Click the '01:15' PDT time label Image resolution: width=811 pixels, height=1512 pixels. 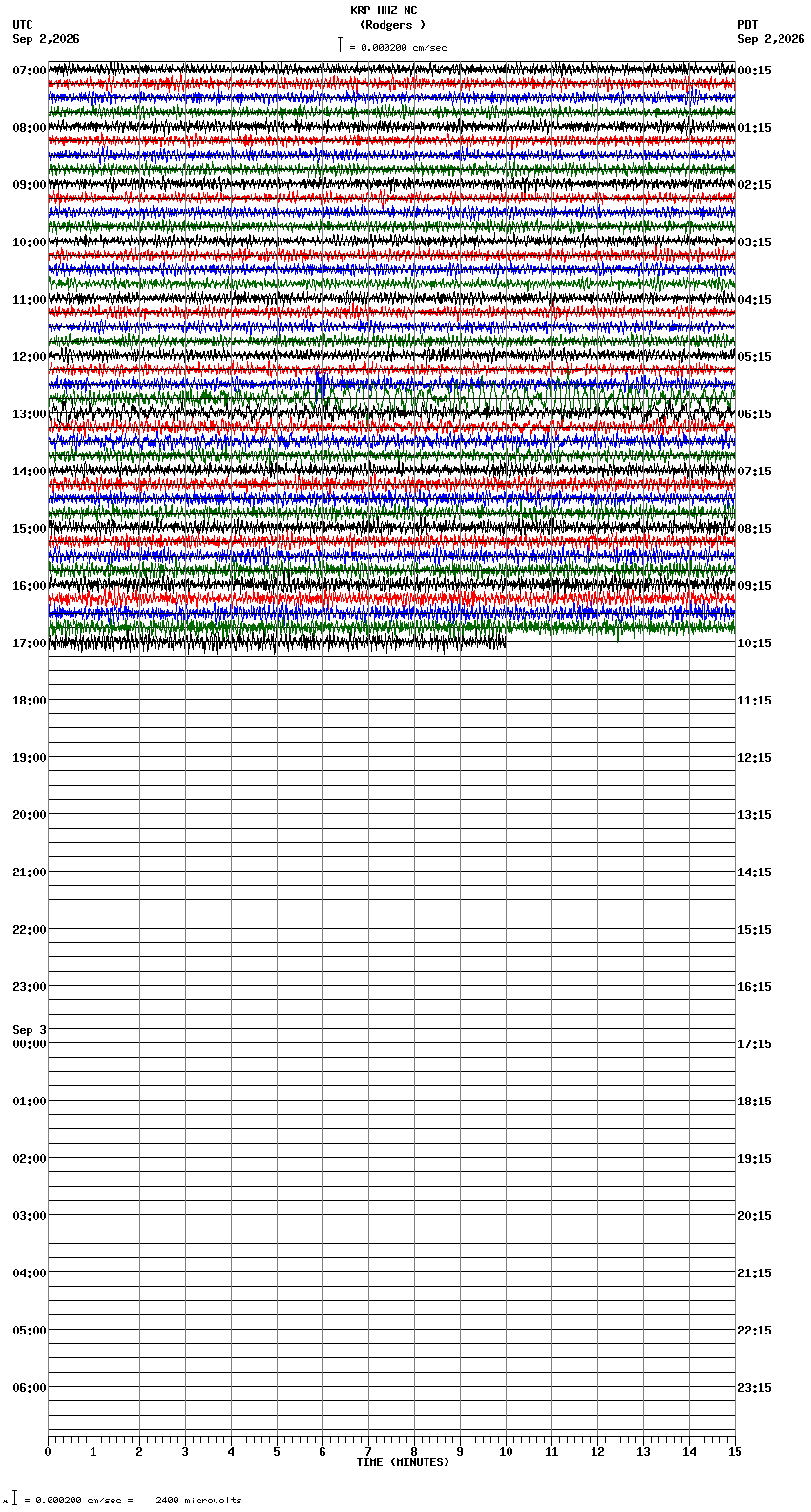755,128
